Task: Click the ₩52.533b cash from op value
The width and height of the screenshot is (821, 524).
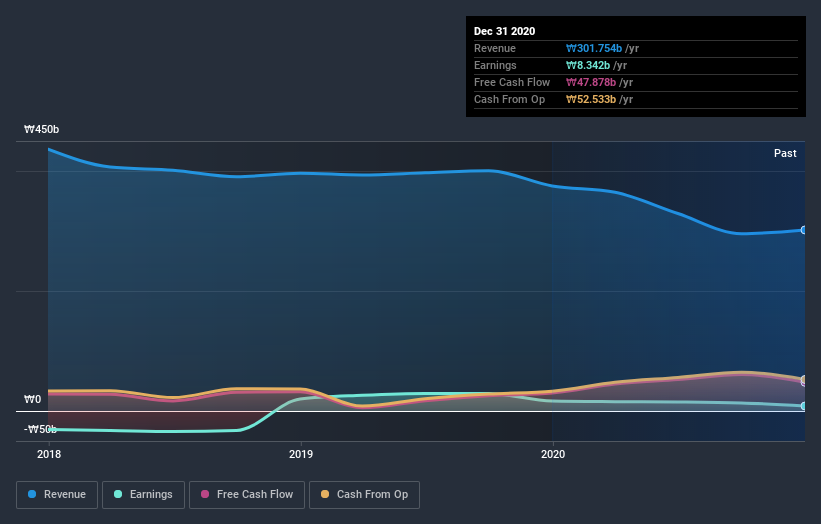Action: [x=591, y=99]
